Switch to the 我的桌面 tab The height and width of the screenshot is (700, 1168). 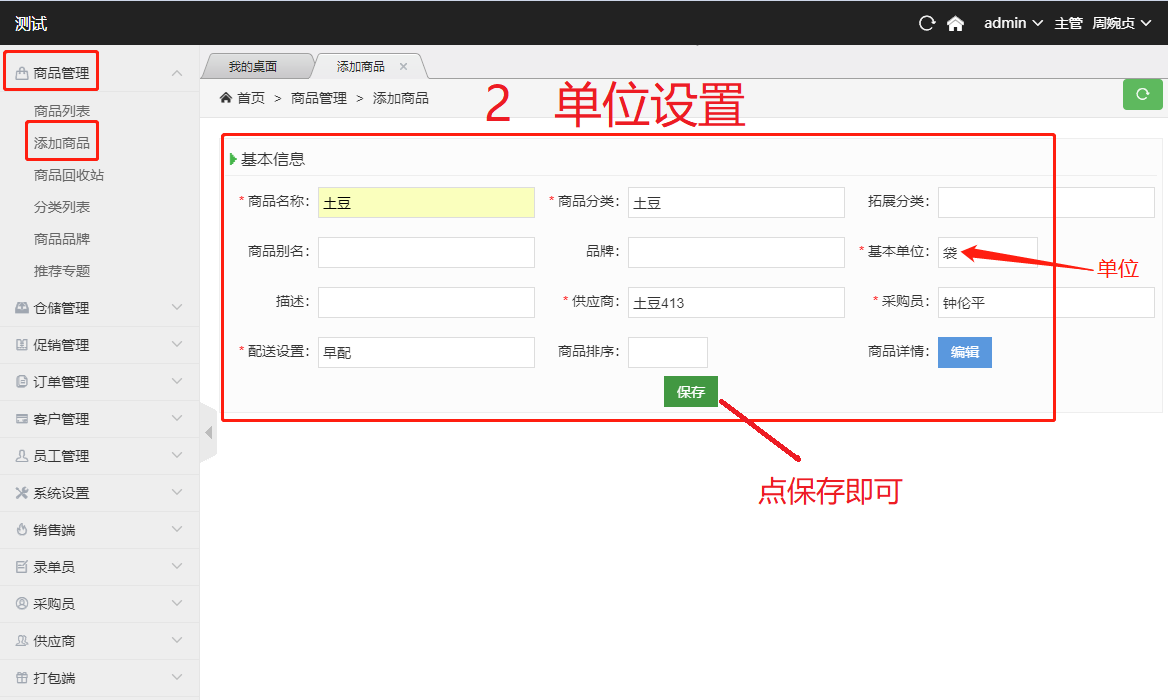click(x=252, y=67)
